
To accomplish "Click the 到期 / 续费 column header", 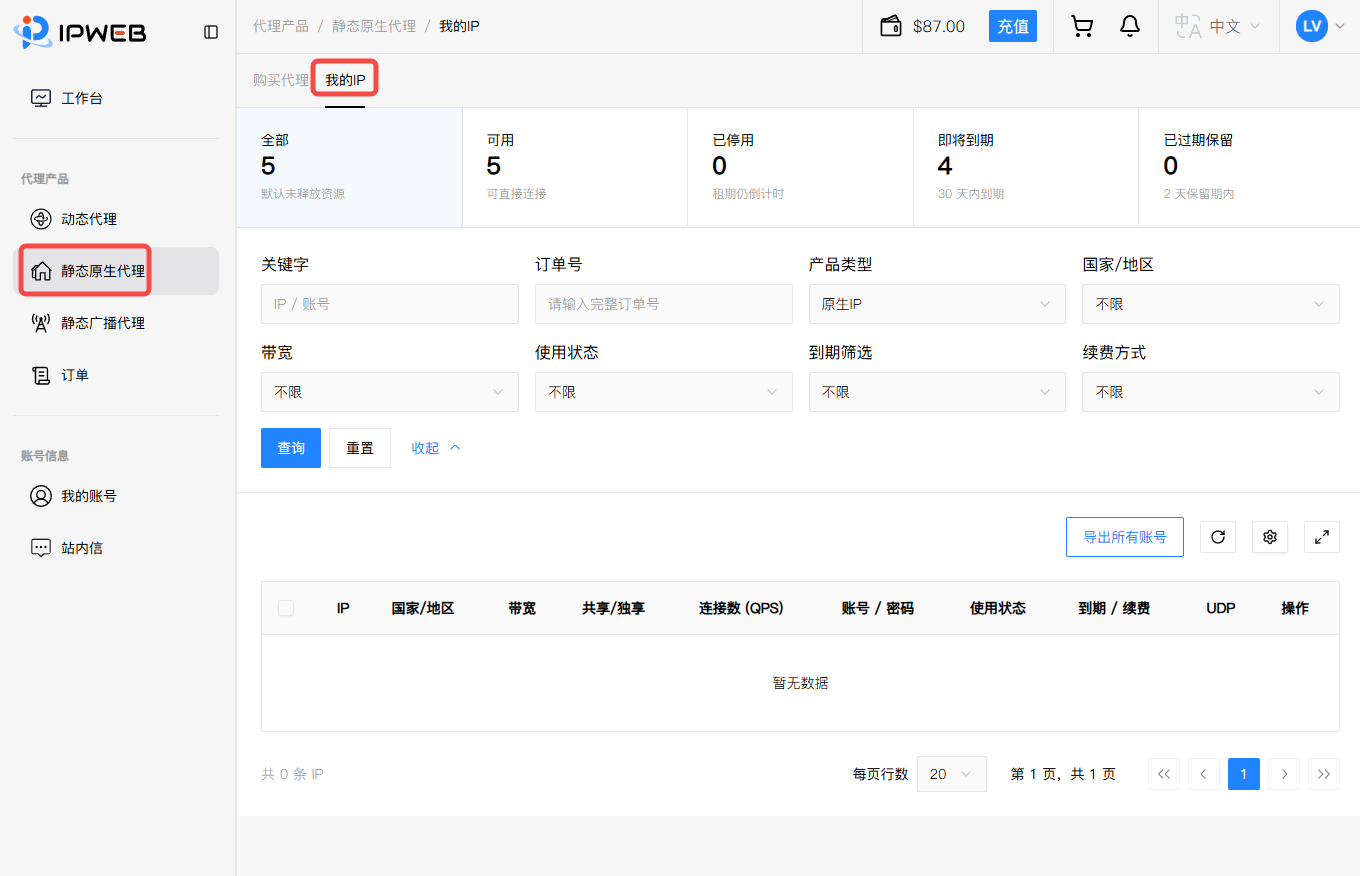I will coord(1114,608).
